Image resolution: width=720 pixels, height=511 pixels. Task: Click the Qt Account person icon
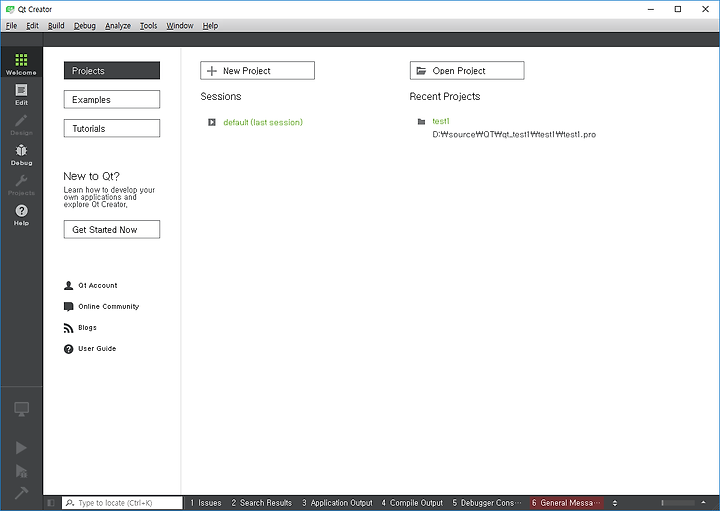click(68, 286)
